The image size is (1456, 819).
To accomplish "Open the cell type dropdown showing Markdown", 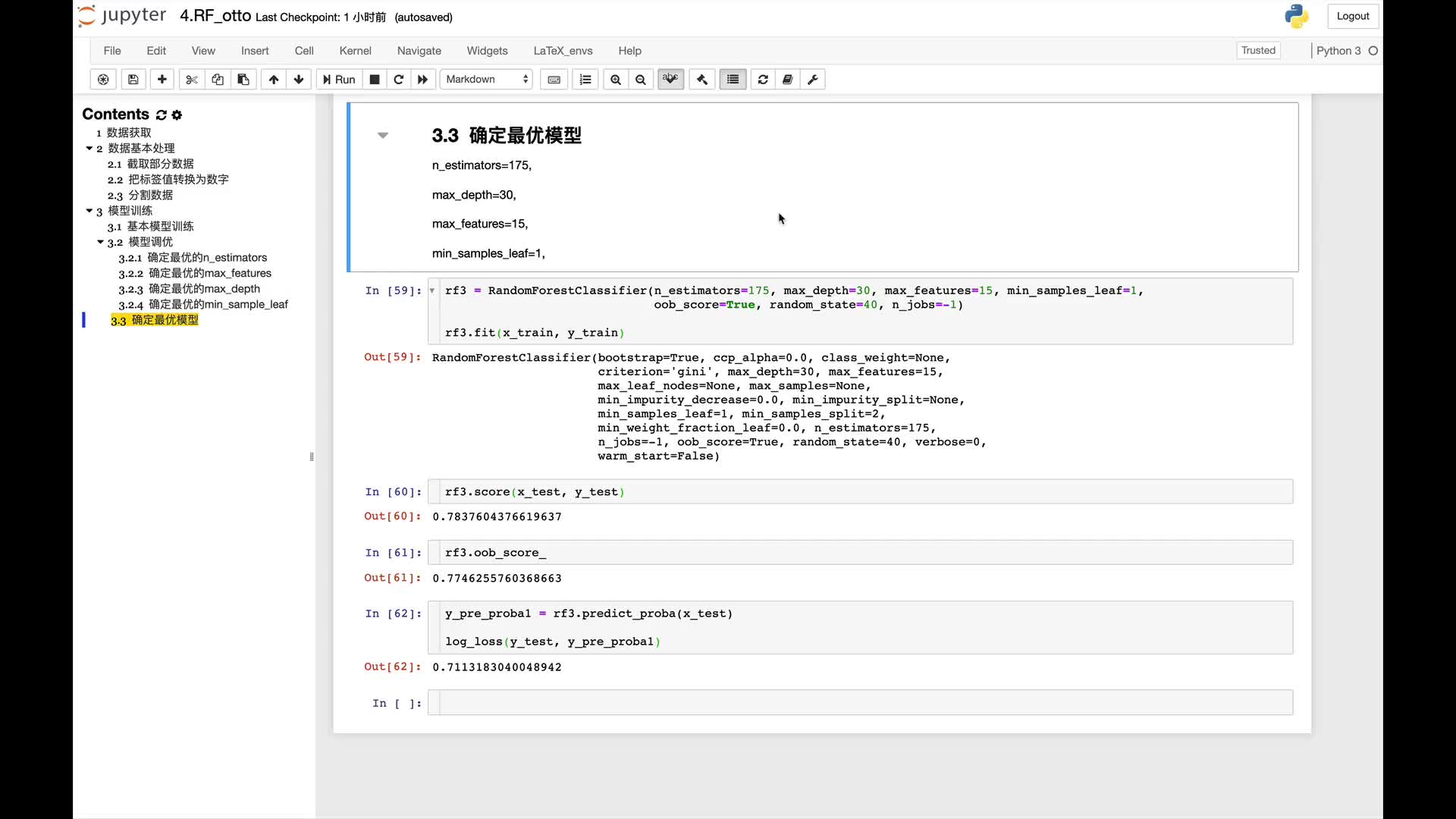I will pos(487,80).
